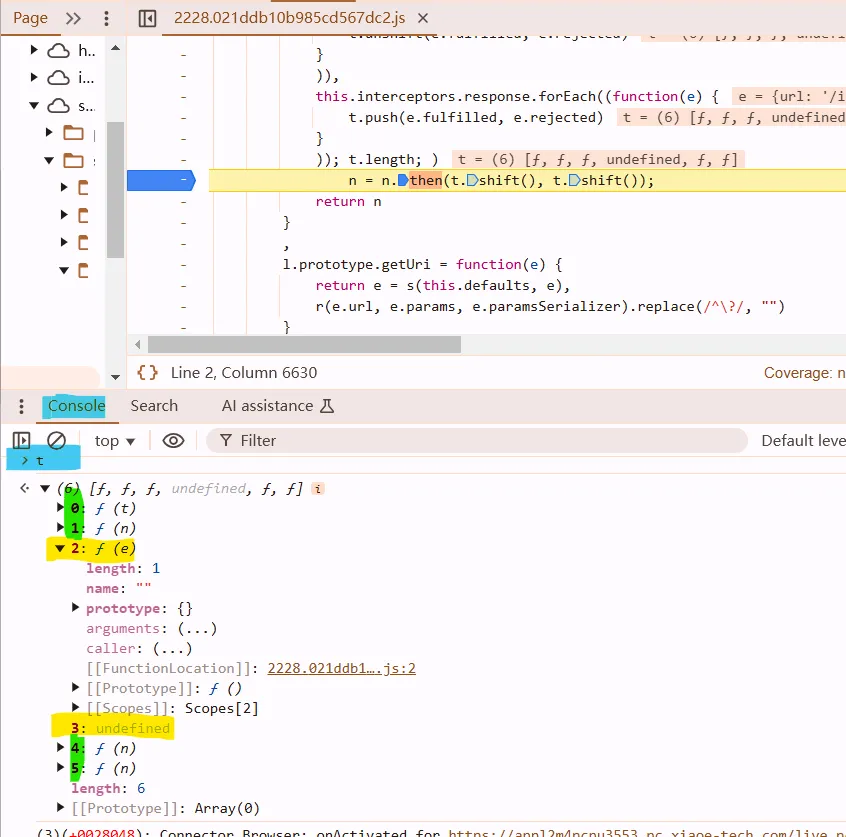Image resolution: width=846 pixels, height=837 pixels.
Task: Create live expression with the eye icon
Action: (x=173, y=441)
